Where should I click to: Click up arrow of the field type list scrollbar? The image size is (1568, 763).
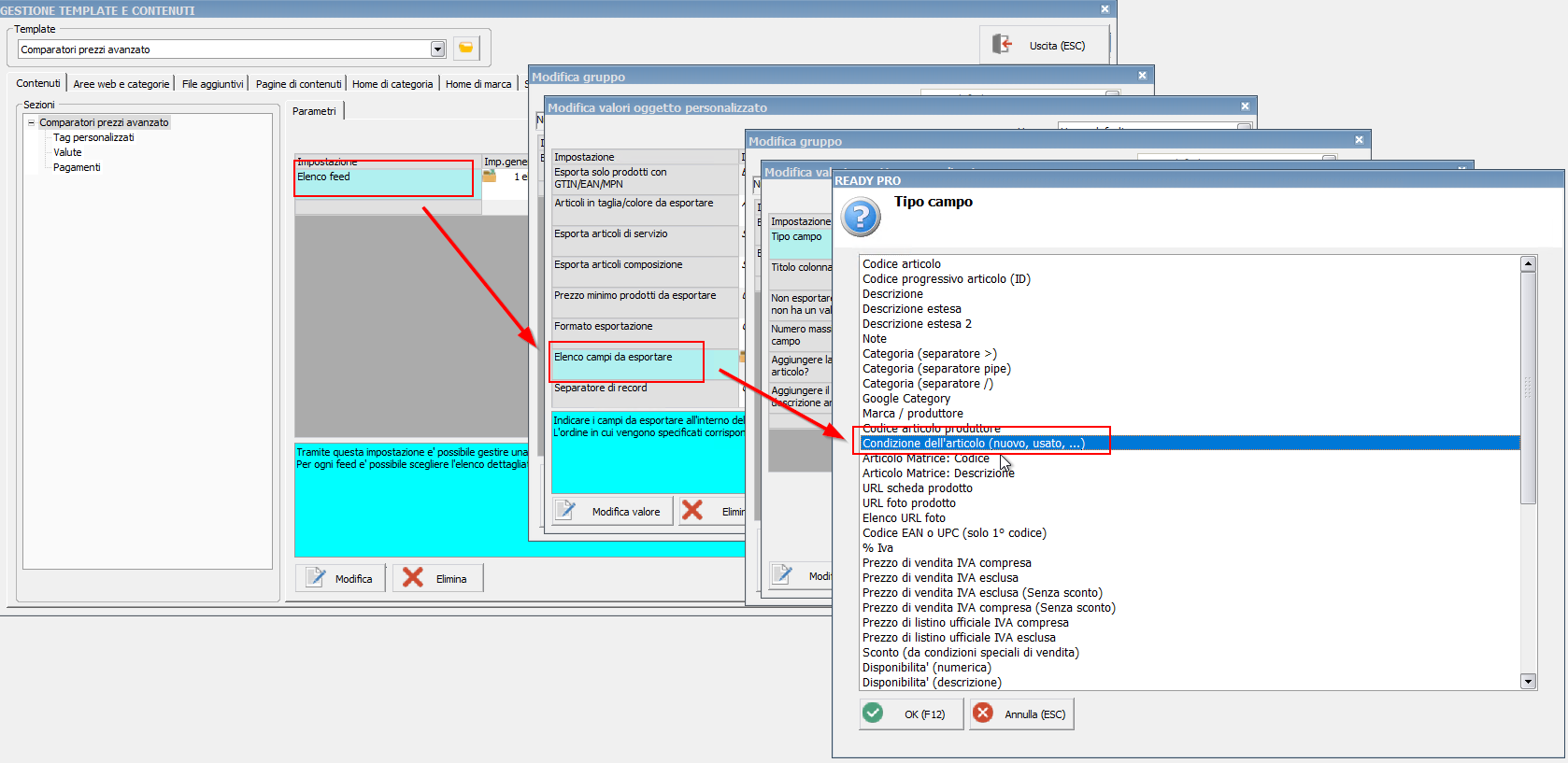[x=1529, y=264]
